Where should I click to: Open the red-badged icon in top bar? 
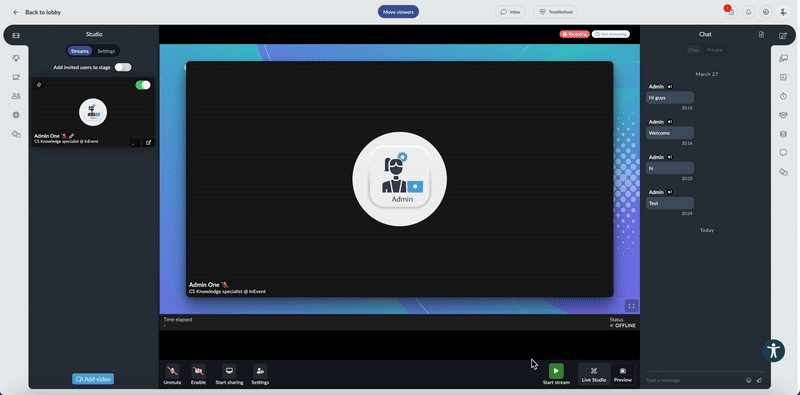[x=731, y=12]
